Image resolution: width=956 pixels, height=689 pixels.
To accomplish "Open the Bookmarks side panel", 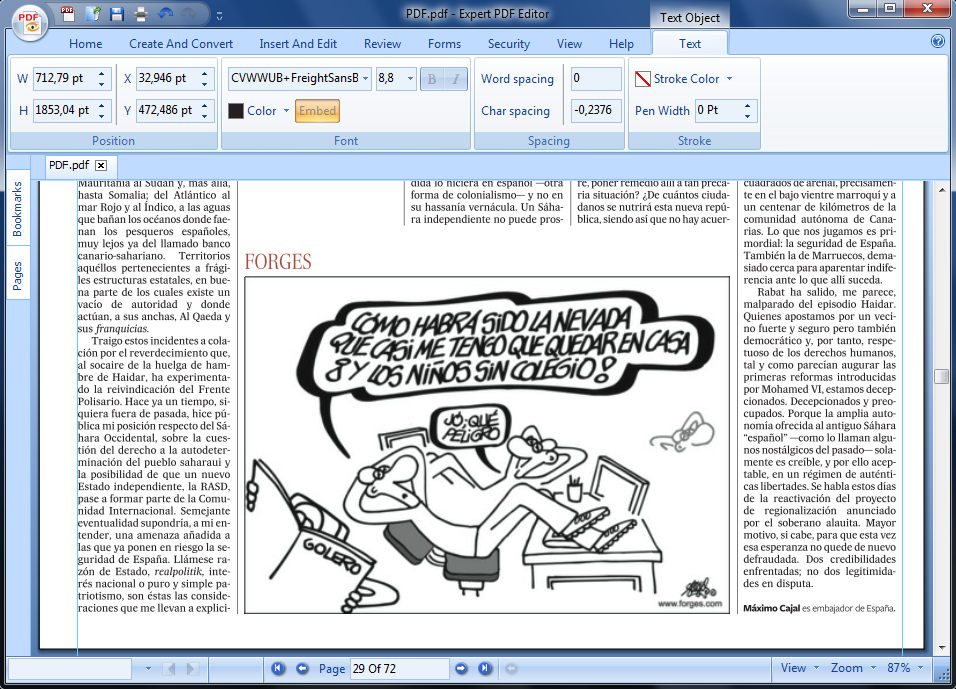I will tap(18, 209).
